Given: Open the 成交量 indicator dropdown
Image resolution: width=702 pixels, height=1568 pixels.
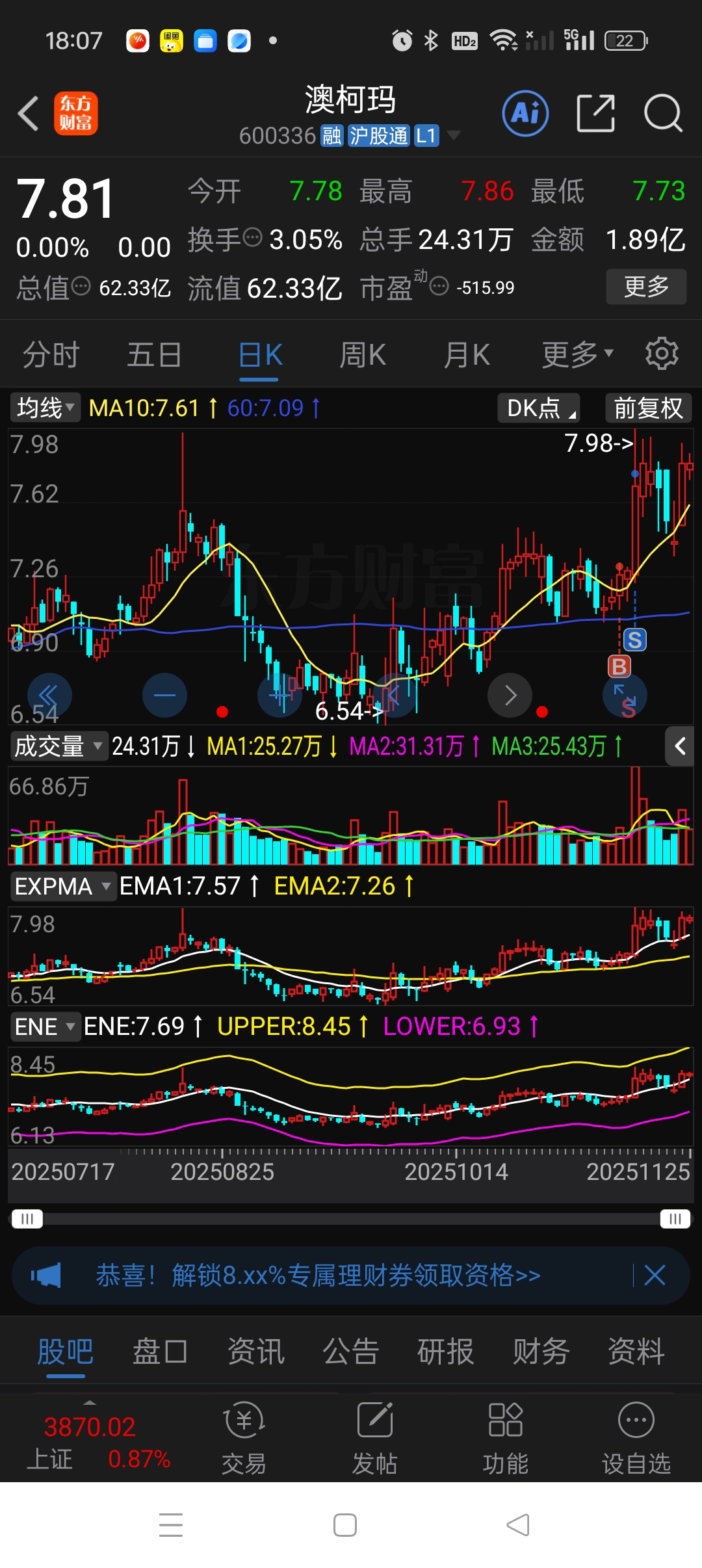Looking at the screenshot, I should [x=58, y=746].
